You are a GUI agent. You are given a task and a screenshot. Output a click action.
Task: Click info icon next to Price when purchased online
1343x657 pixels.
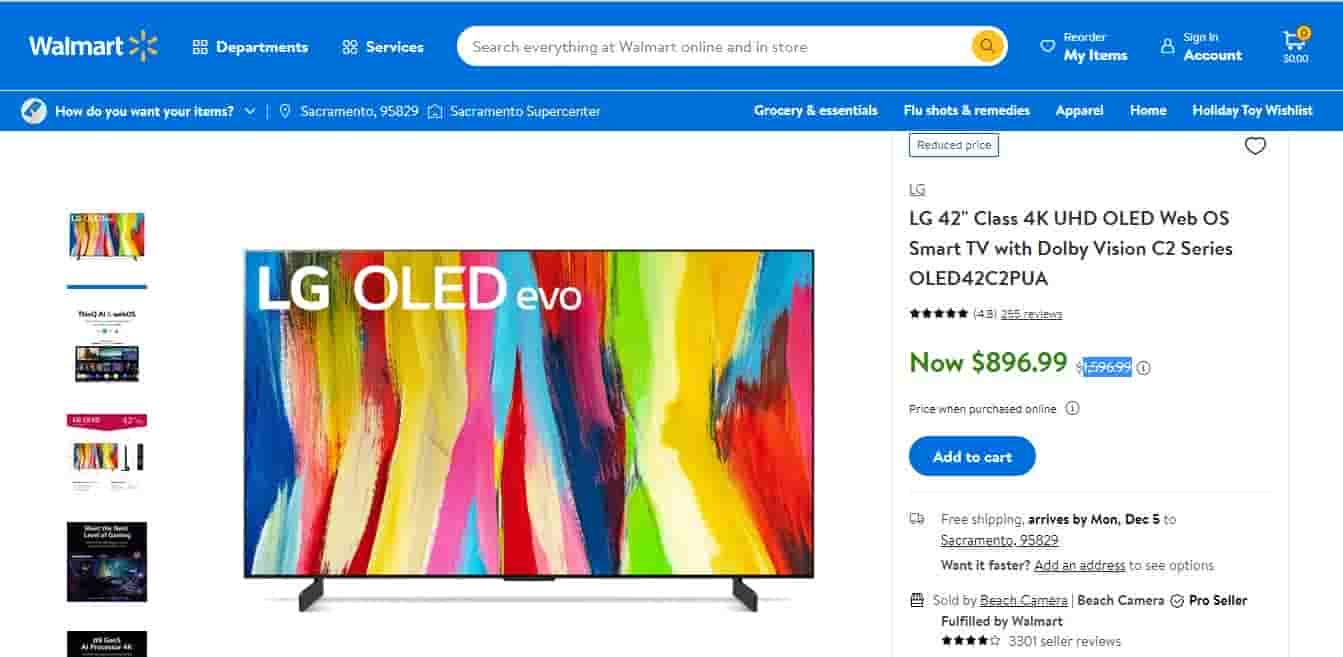pyautogui.click(x=1072, y=408)
